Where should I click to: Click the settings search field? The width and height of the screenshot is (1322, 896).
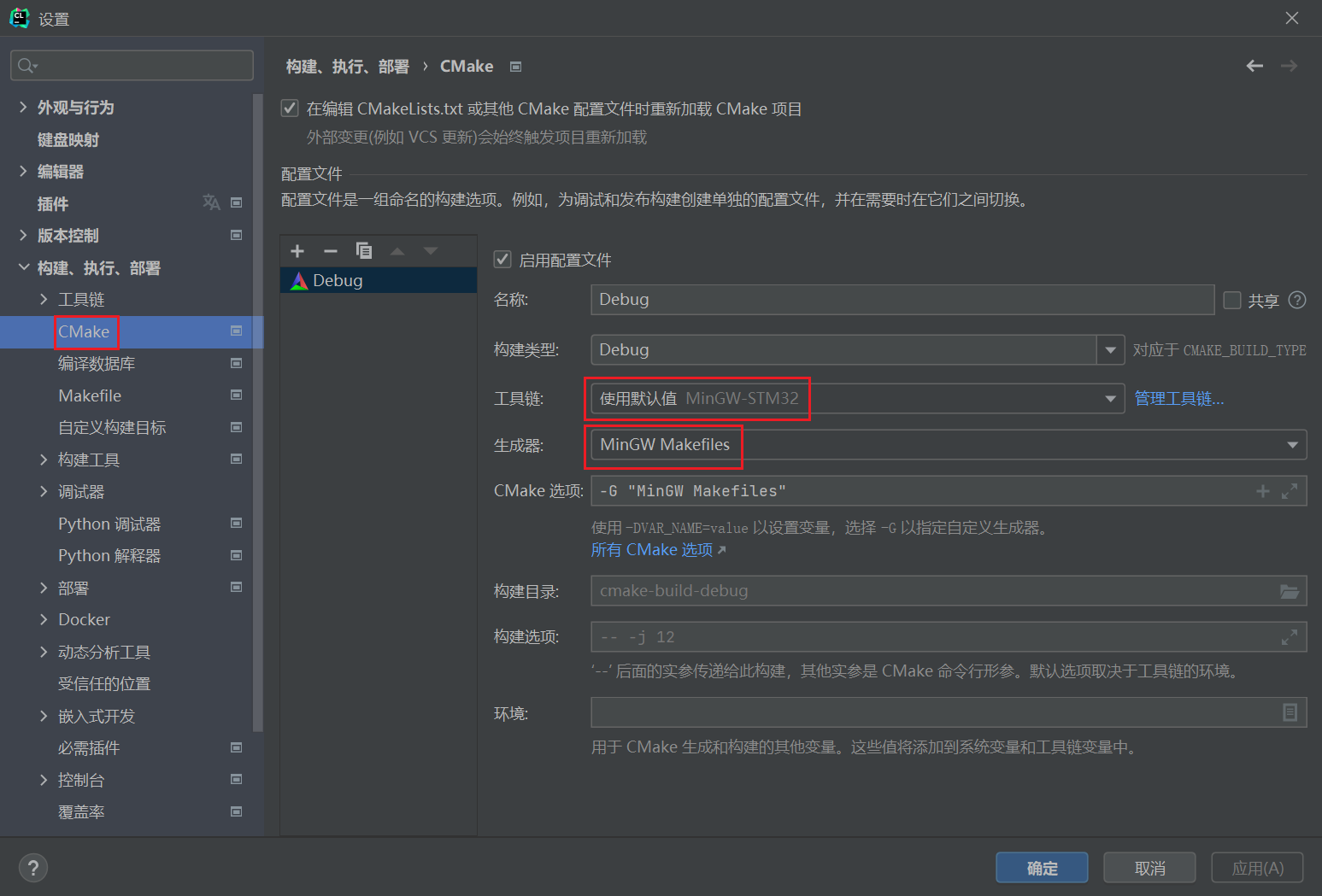coord(132,66)
